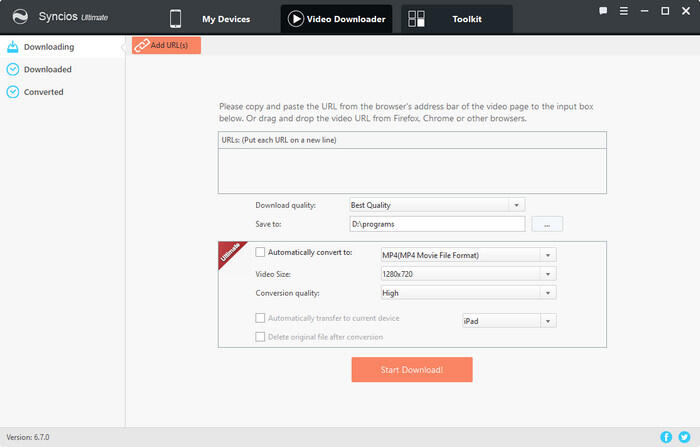Open the MP4 format dropdown
This screenshot has width=700, height=447.
click(548, 255)
